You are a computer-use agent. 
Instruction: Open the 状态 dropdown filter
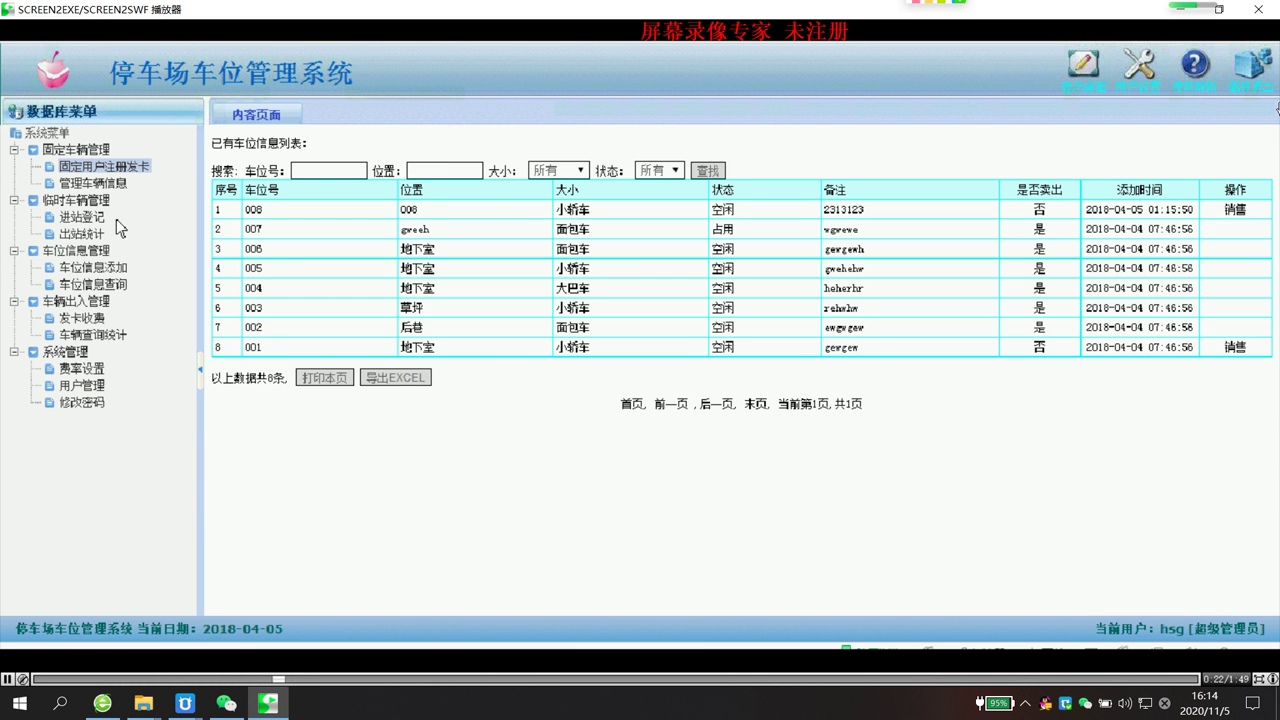pyautogui.click(x=659, y=171)
